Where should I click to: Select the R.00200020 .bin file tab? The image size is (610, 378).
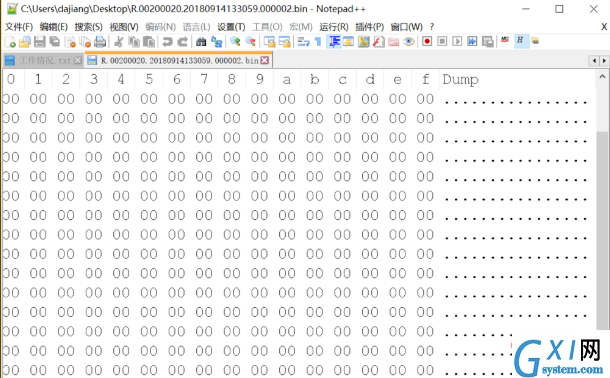[x=180, y=61]
